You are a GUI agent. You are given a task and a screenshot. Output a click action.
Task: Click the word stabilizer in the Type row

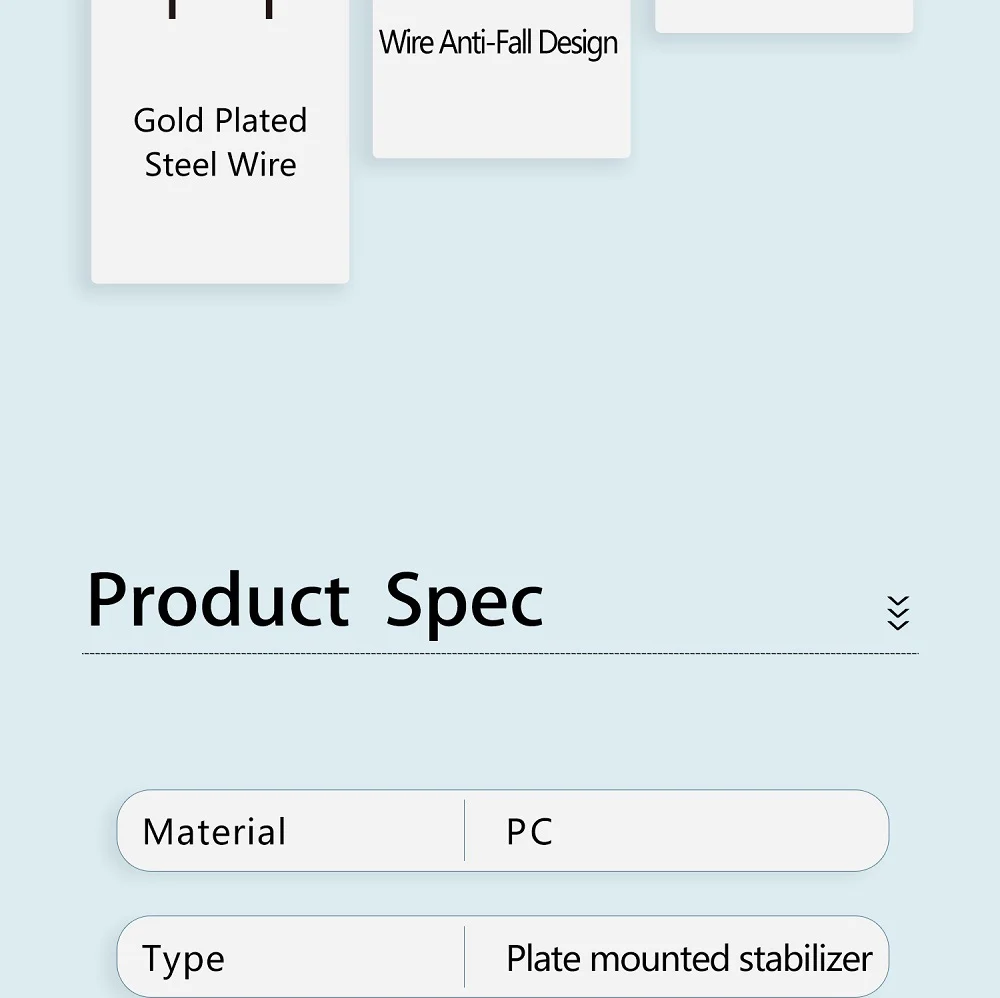pos(805,958)
